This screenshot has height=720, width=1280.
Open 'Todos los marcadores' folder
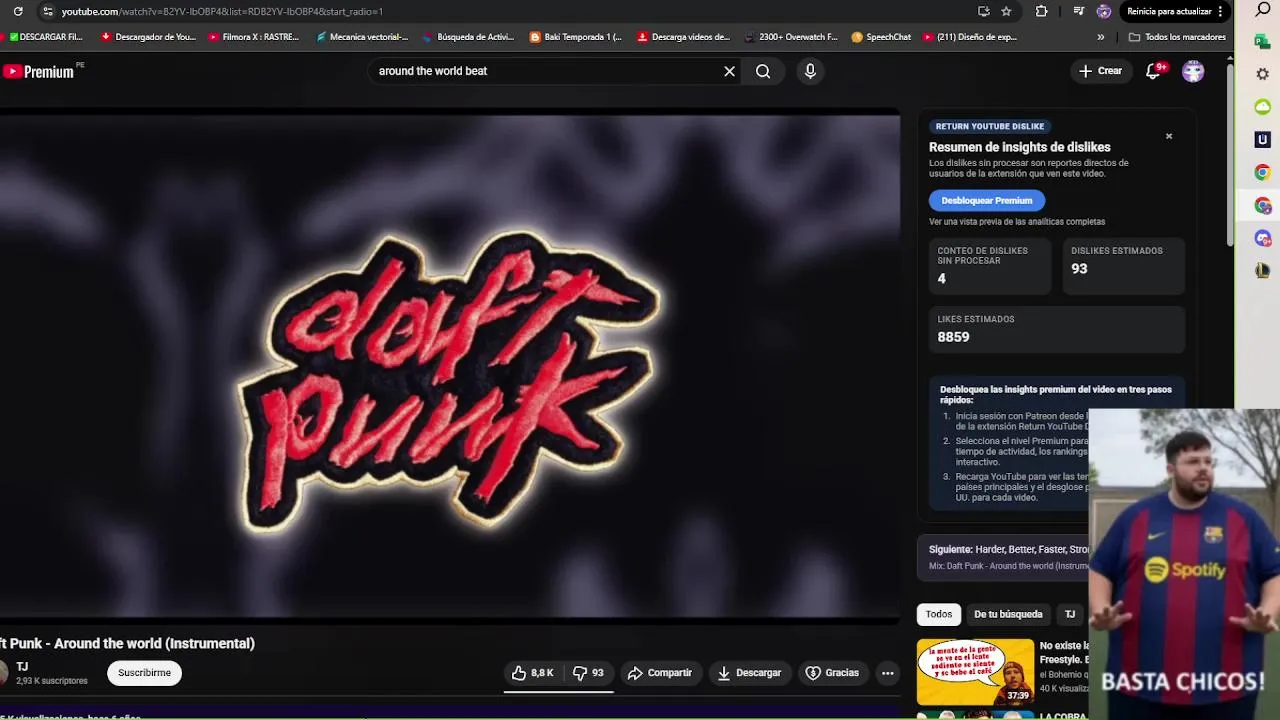(1177, 37)
